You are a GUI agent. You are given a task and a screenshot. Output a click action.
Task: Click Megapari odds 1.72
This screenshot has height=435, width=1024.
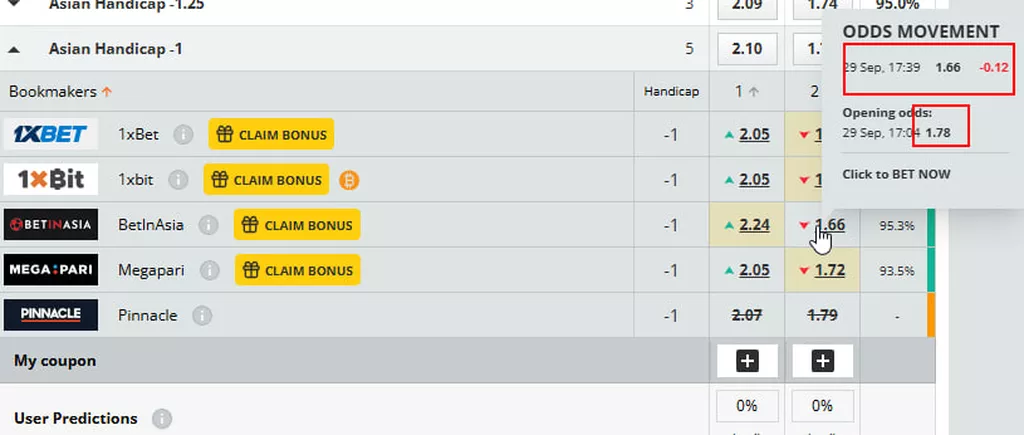(829, 270)
